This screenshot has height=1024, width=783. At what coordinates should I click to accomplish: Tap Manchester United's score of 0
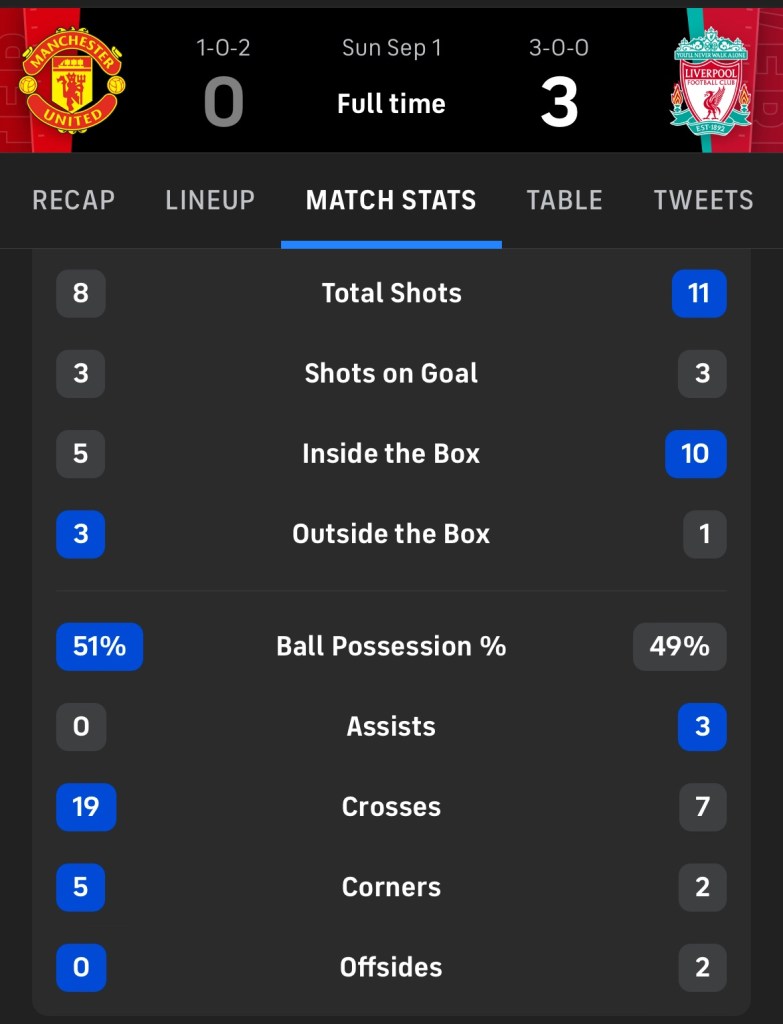pos(224,103)
